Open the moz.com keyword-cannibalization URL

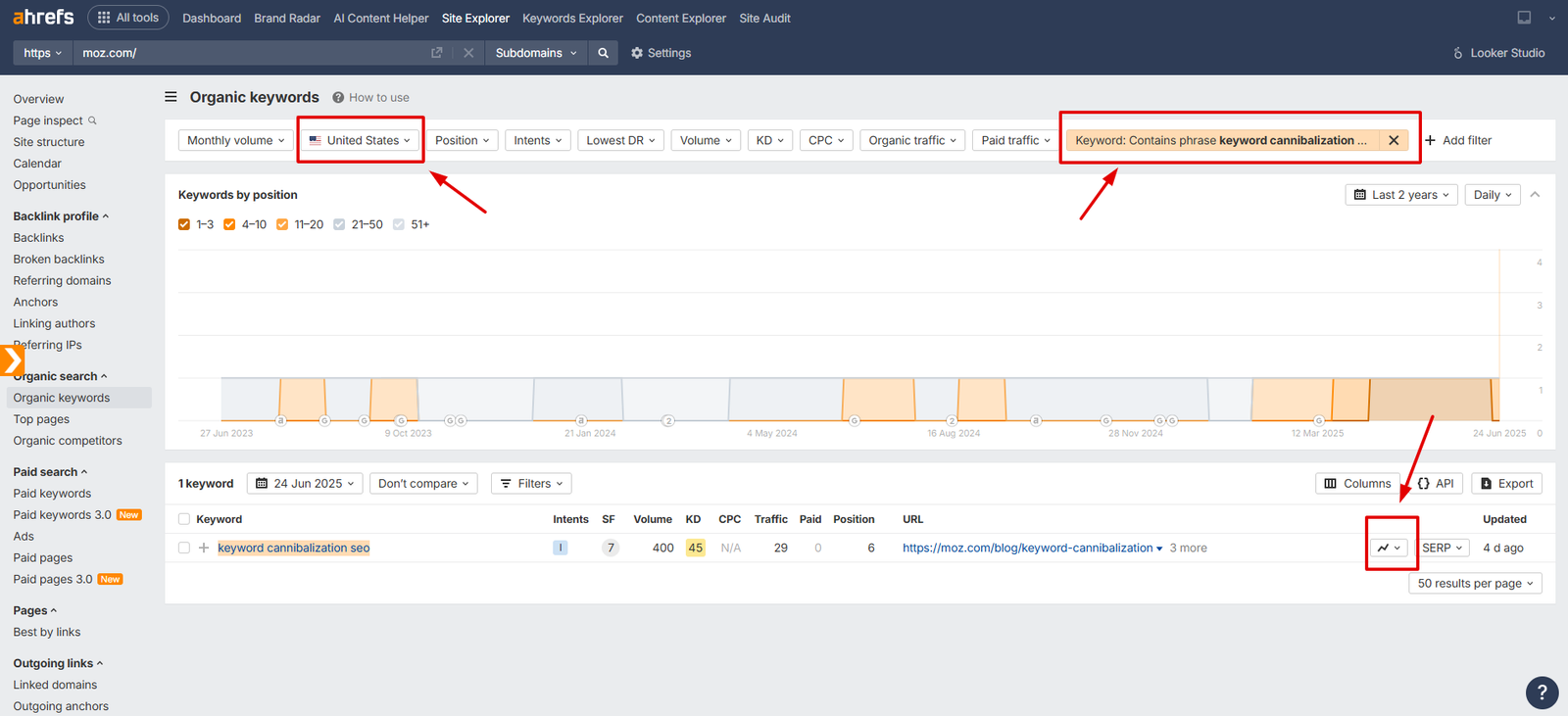tap(1027, 549)
